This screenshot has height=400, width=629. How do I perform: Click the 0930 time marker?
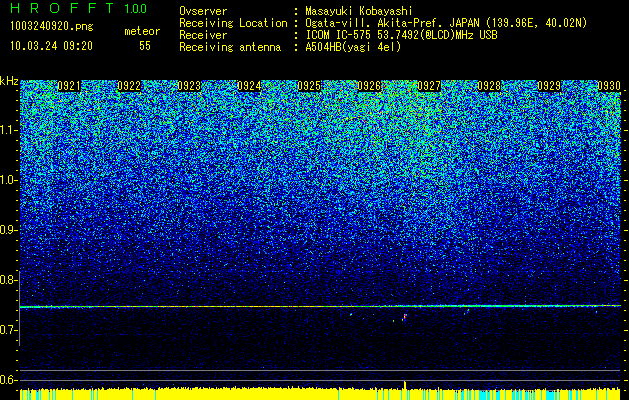point(609,86)
